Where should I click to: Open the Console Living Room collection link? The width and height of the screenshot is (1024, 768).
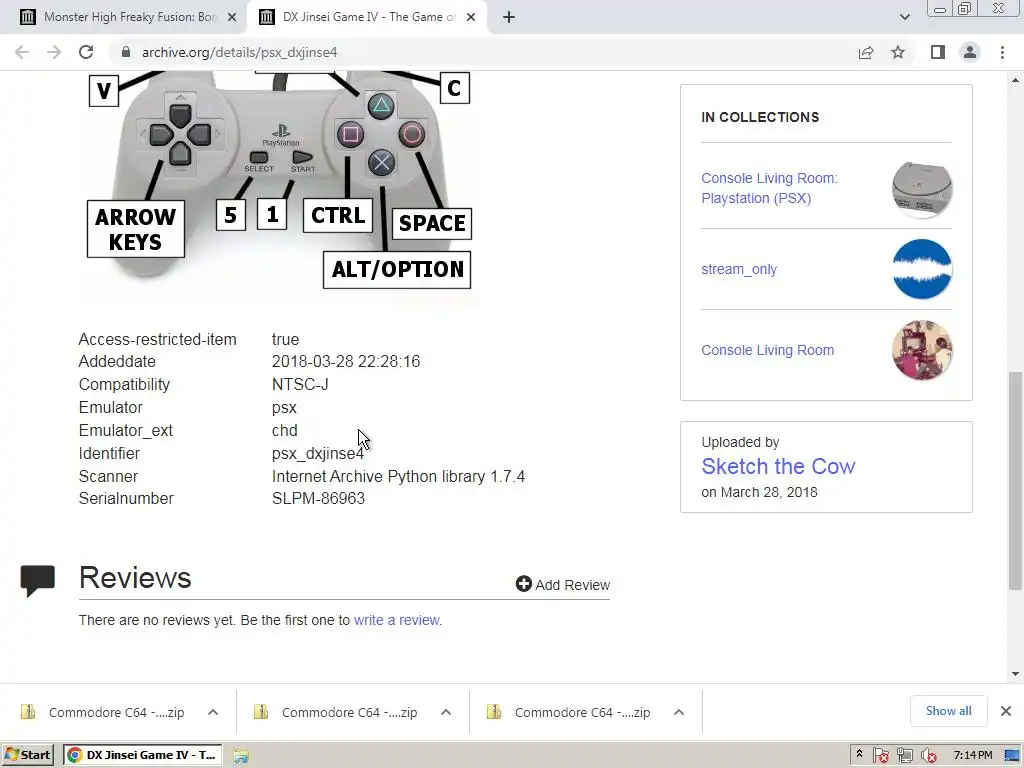pos(767,350)
